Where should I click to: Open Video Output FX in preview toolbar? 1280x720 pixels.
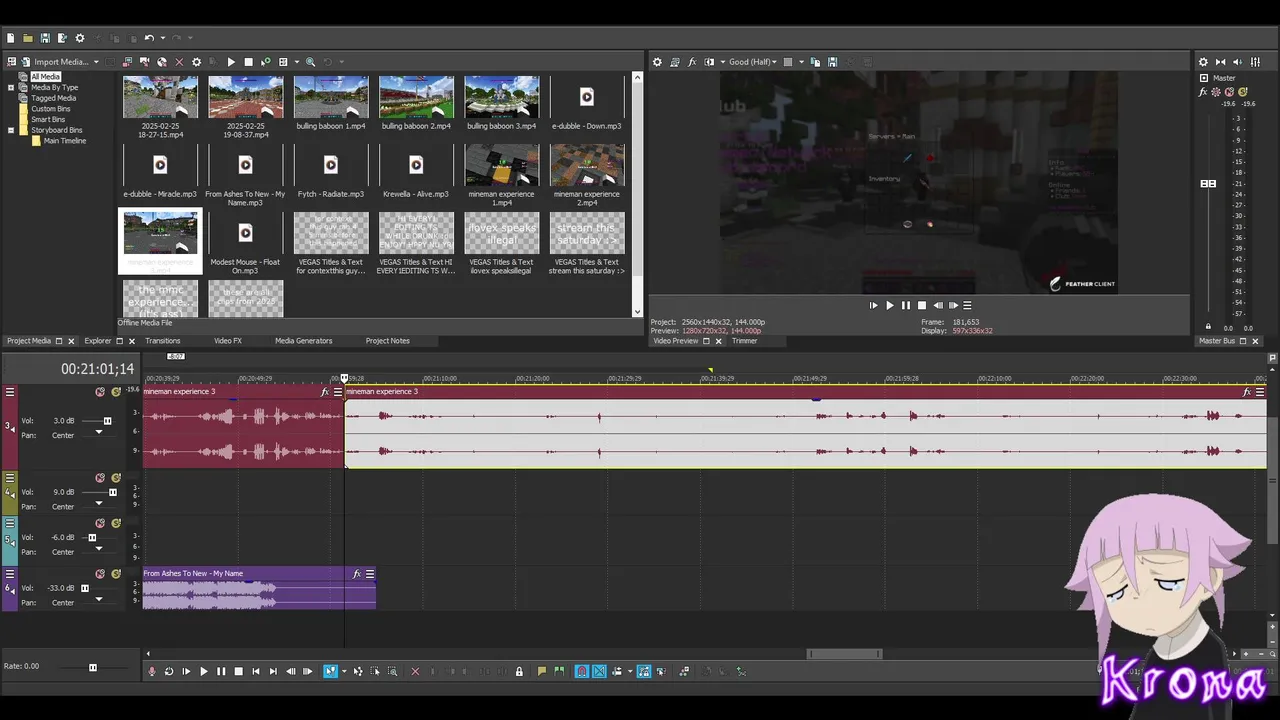click(692, 62)
